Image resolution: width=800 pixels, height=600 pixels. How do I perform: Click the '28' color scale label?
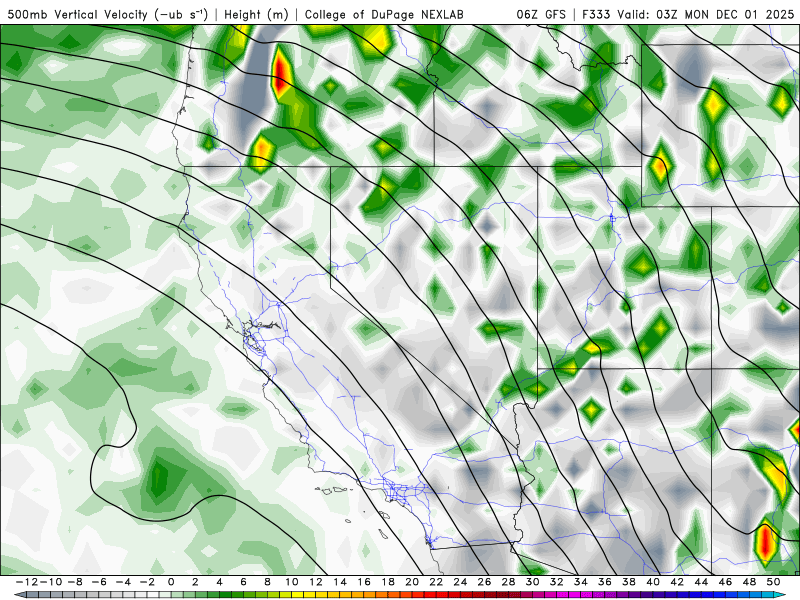point(508,582)
